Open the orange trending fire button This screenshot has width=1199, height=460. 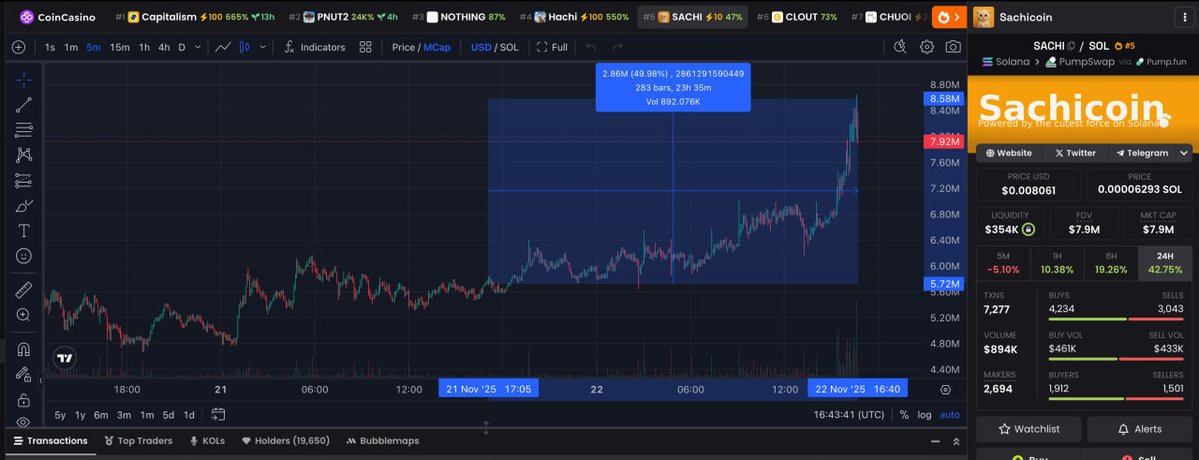[x=948, y=17]
